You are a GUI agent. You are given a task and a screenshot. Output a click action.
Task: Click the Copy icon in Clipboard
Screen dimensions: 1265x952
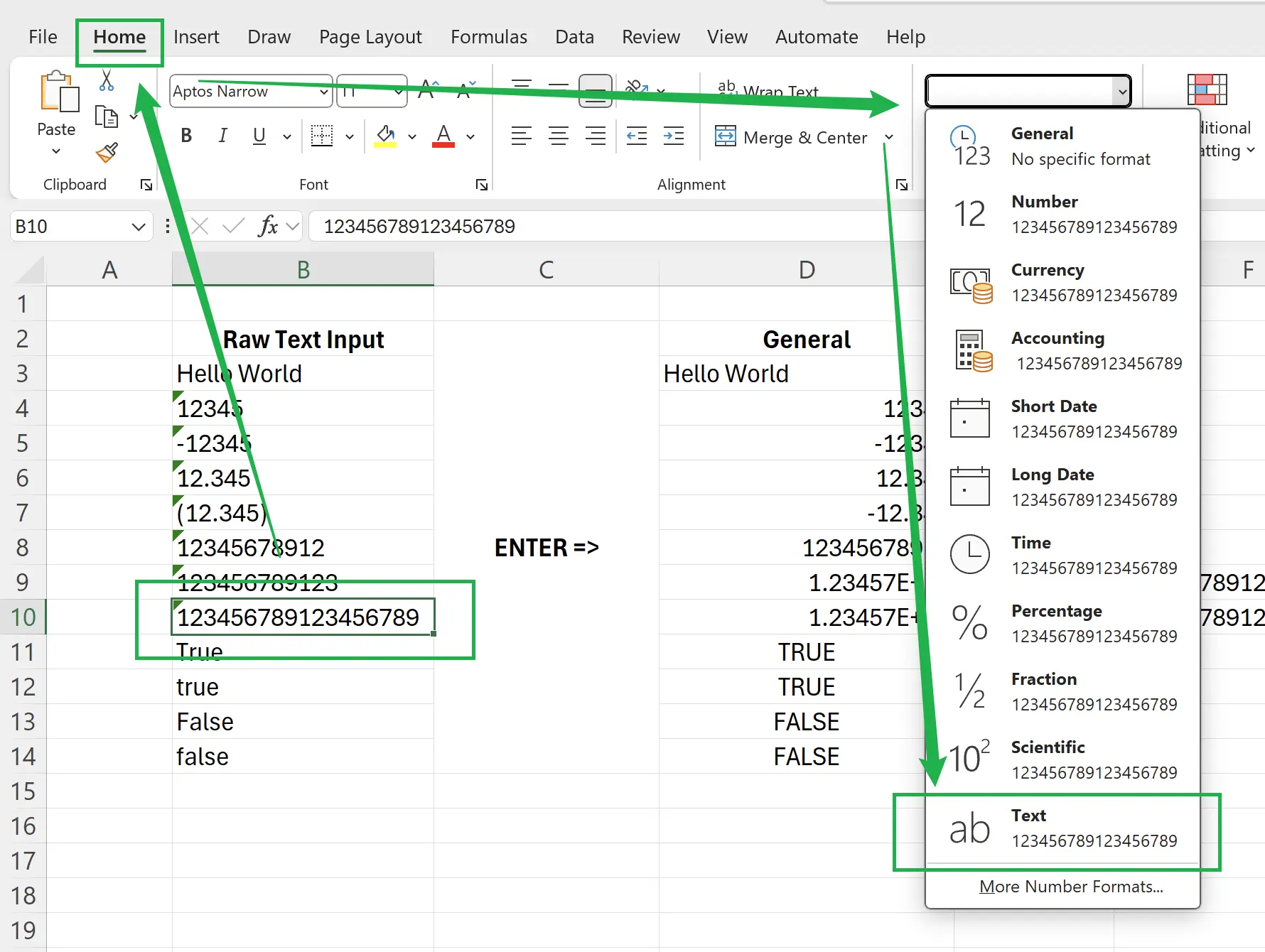point(106,117)
